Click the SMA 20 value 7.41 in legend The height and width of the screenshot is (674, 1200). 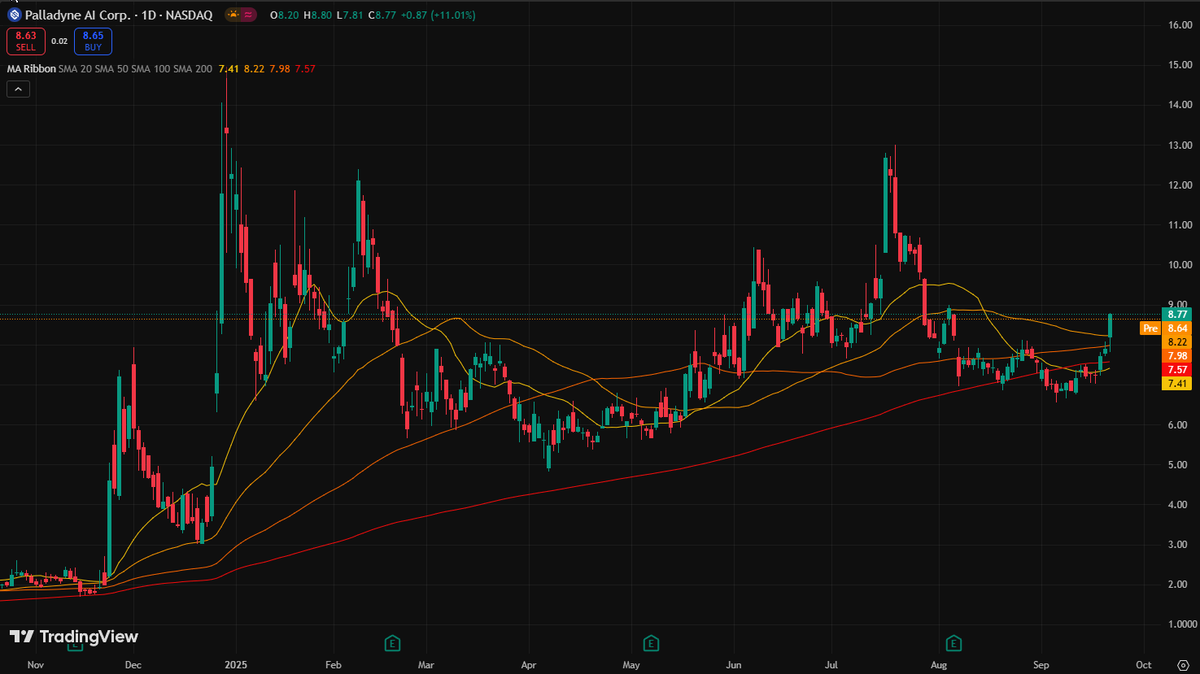point(228,69)
